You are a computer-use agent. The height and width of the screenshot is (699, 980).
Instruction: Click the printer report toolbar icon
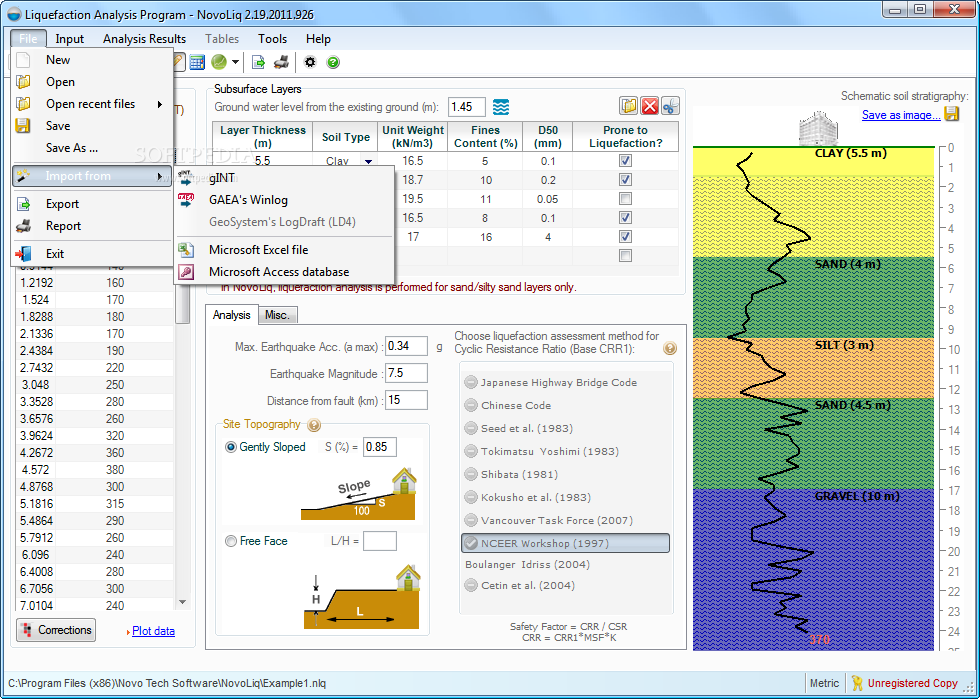(282, 62)
